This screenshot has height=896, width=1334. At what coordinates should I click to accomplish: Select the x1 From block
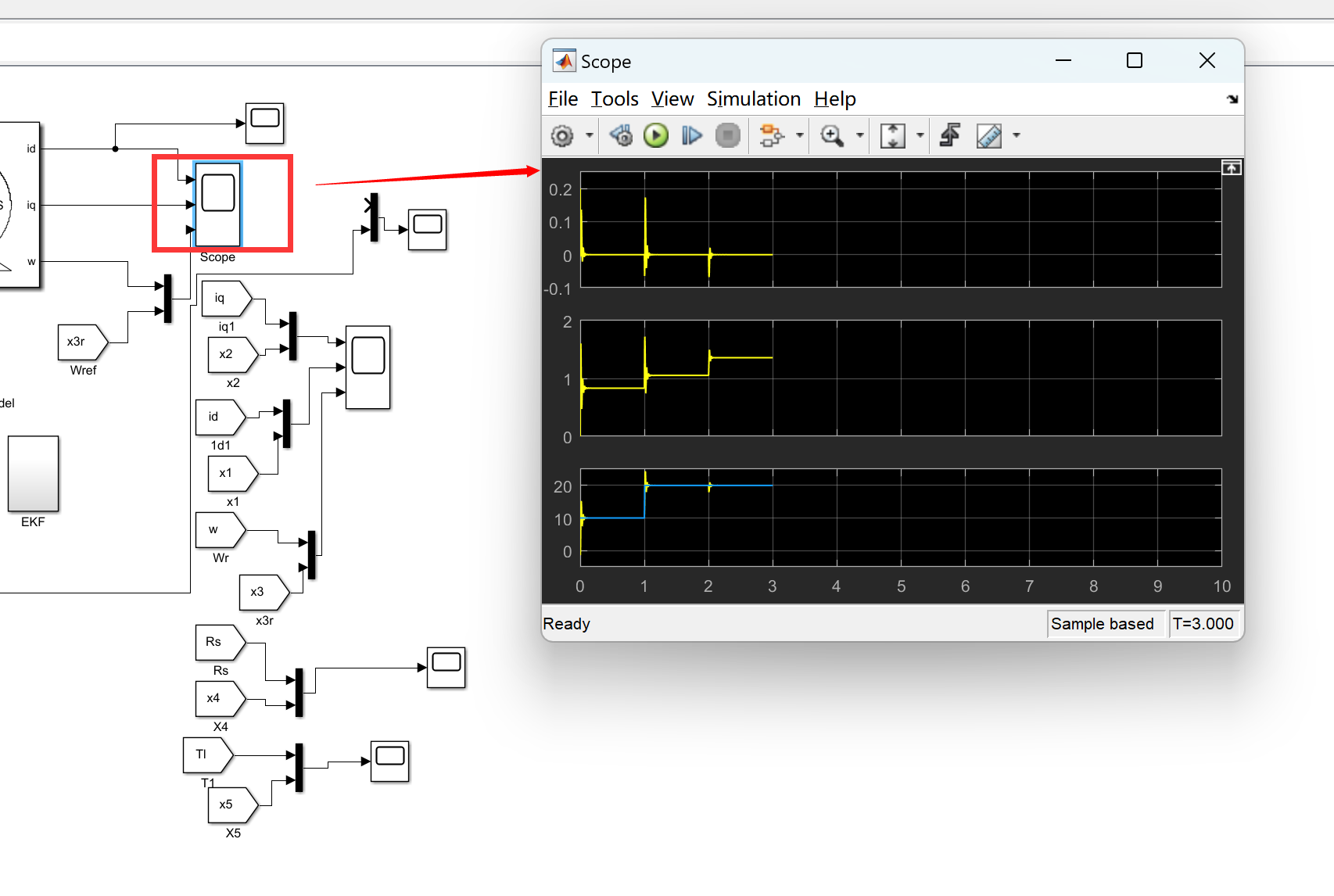233,474
